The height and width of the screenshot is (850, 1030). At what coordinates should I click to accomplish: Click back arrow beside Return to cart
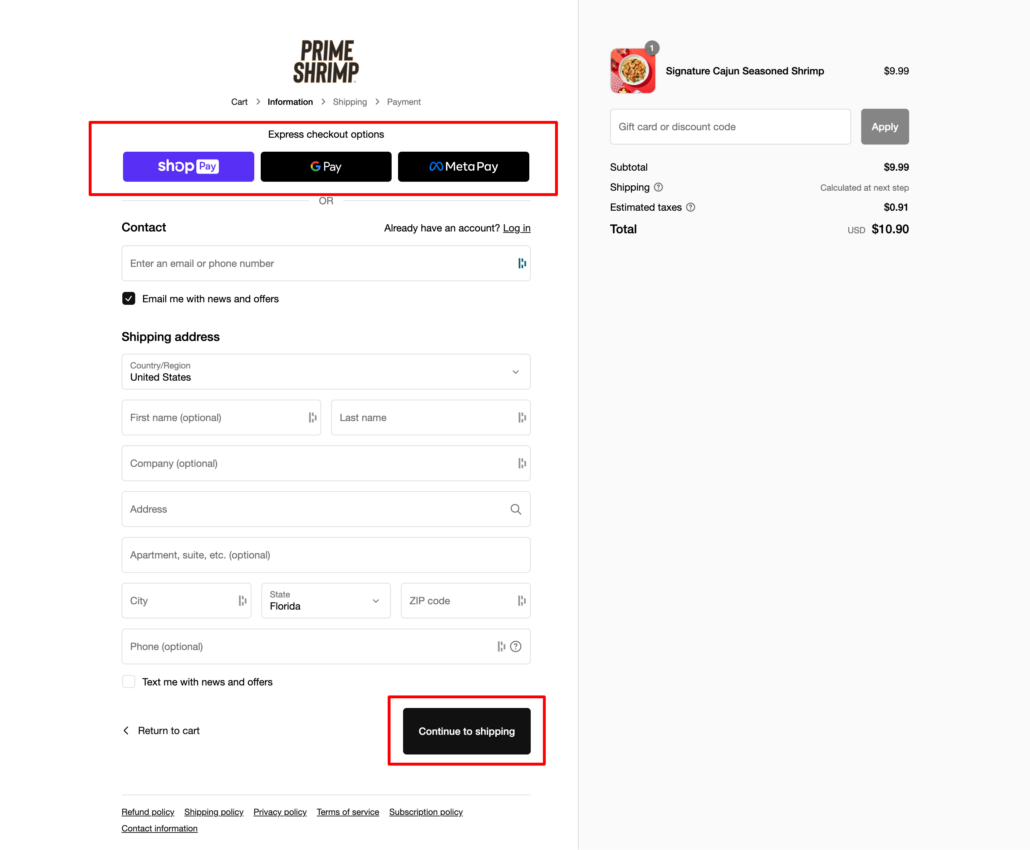(x=126, y=730)
